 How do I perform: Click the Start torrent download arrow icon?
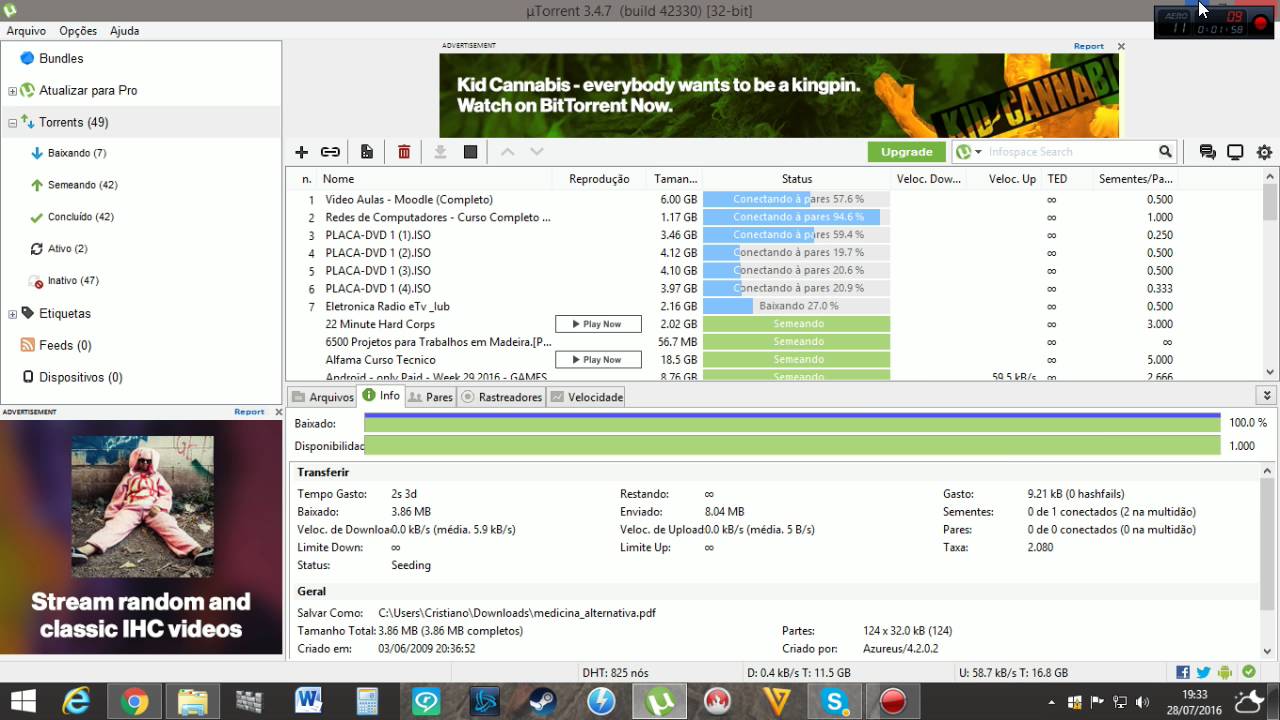[x=440, y=152]
